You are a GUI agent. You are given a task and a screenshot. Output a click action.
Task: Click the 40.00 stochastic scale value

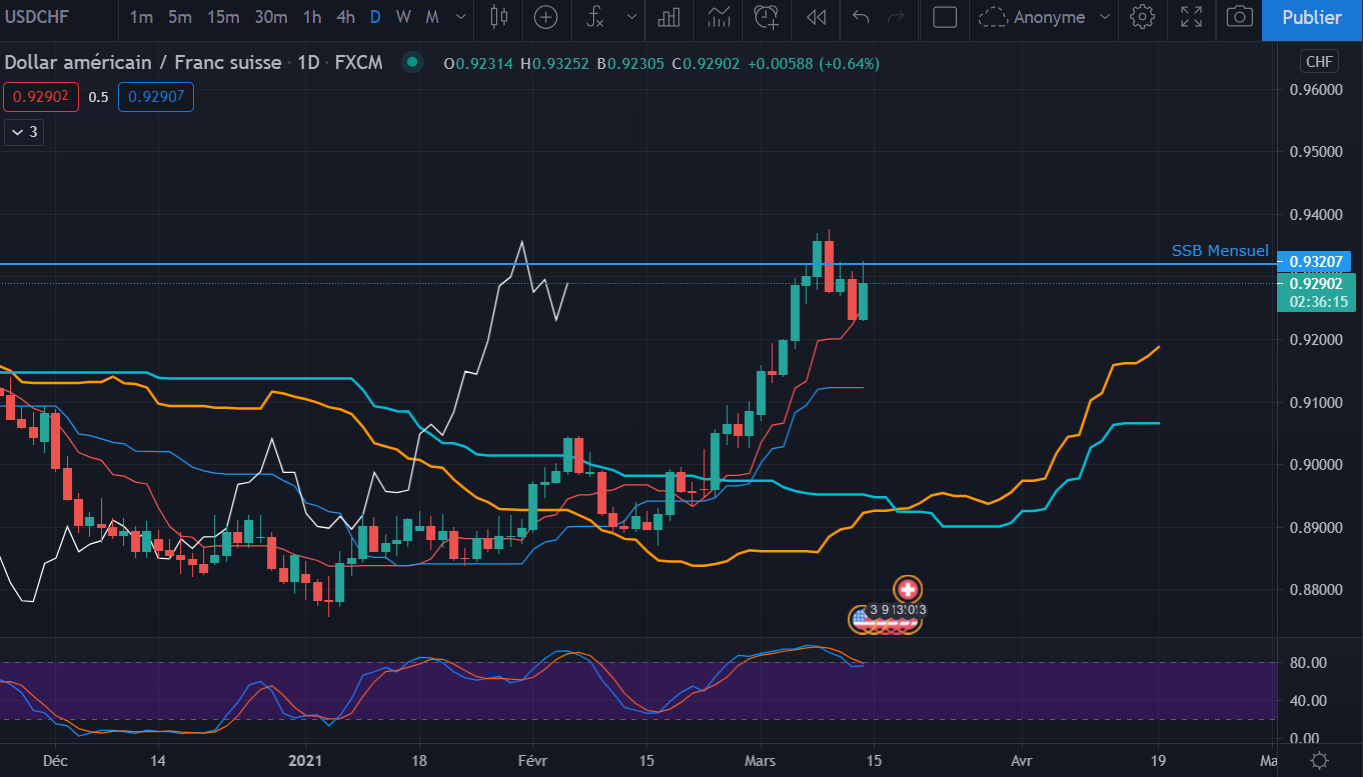click(1310, 700)
